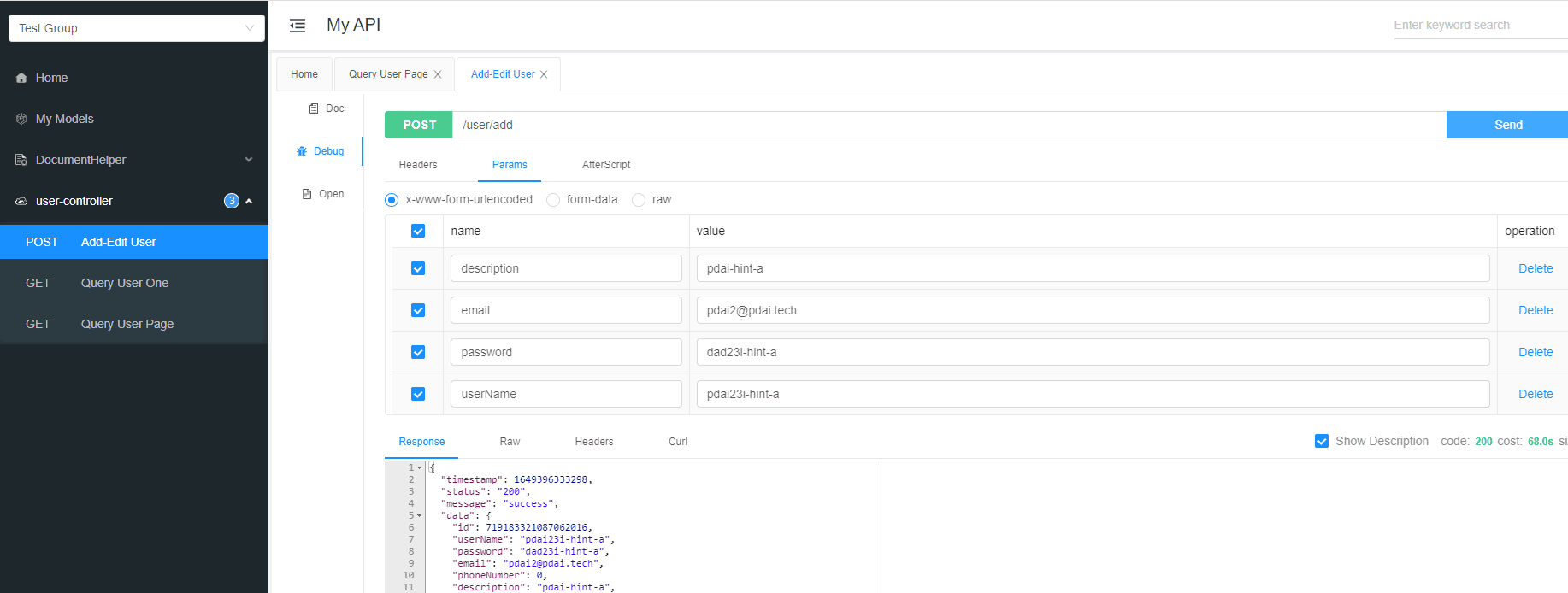Select the Debug bug icon
Screen dimensions: 1568x593
[x=302, y=151]
